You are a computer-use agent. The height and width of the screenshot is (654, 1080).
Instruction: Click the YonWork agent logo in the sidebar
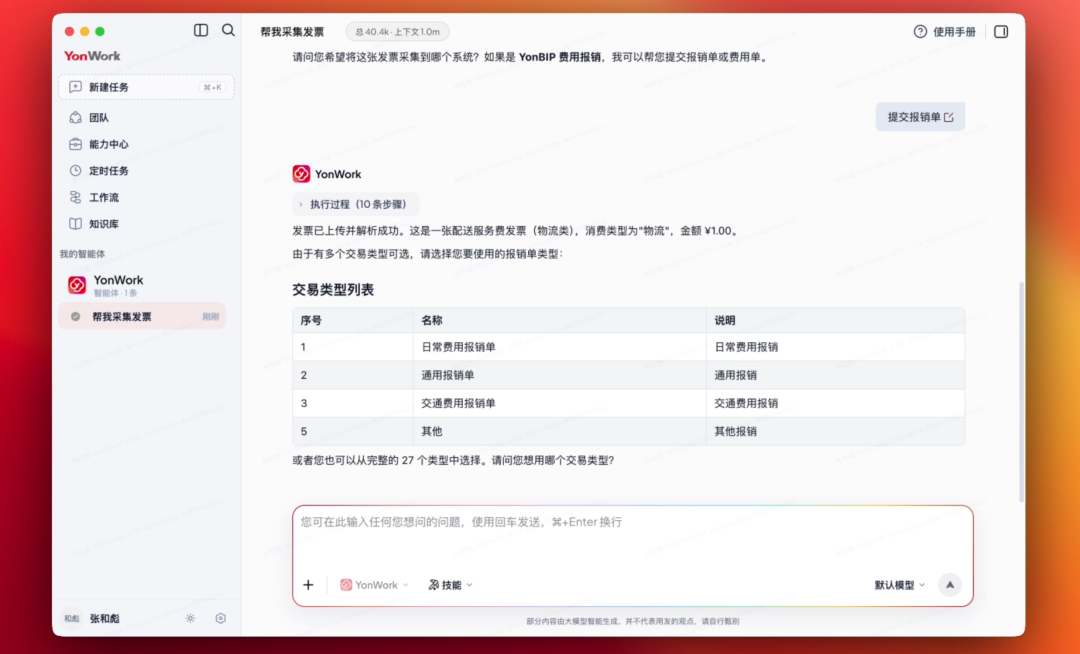[77, 284]
